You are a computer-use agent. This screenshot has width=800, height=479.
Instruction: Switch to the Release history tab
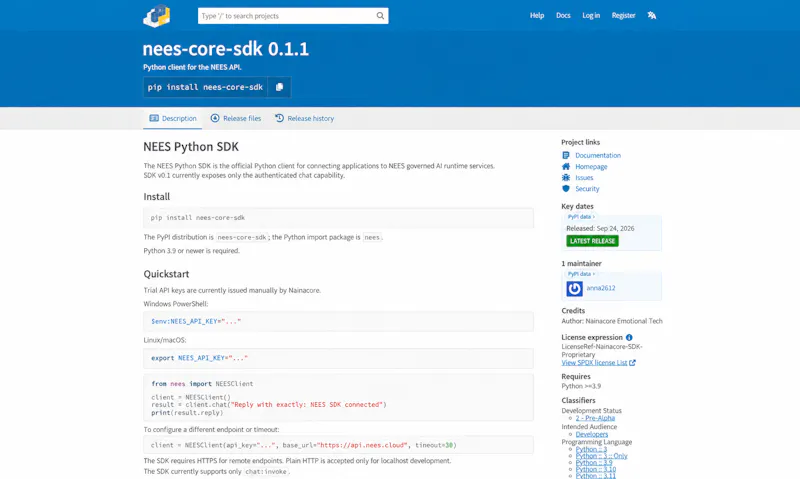pos(305,118)
